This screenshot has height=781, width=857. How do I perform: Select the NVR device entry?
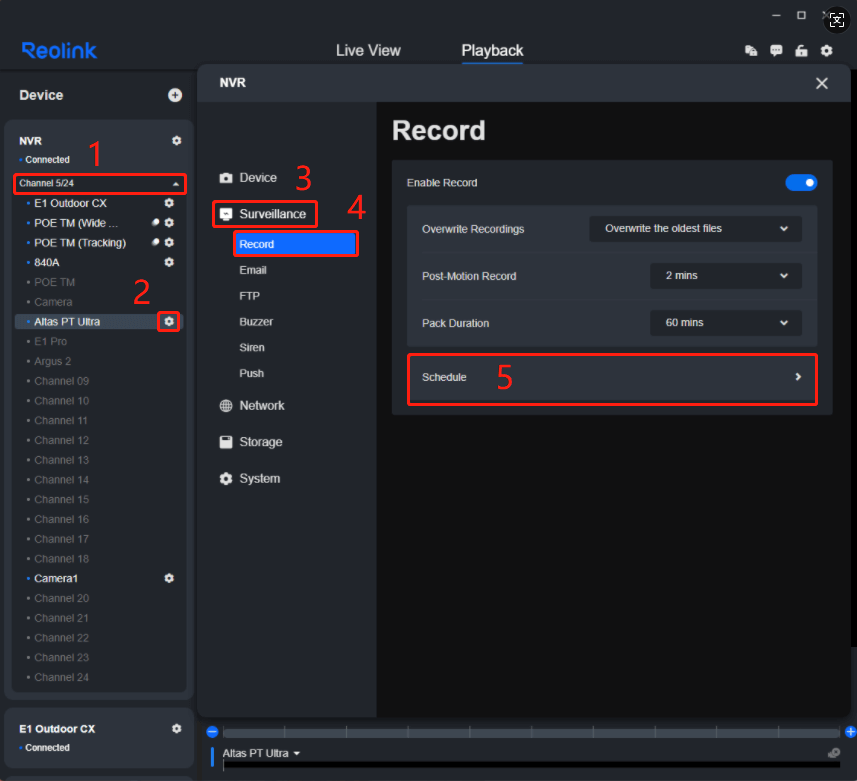[x=30, y=140]
